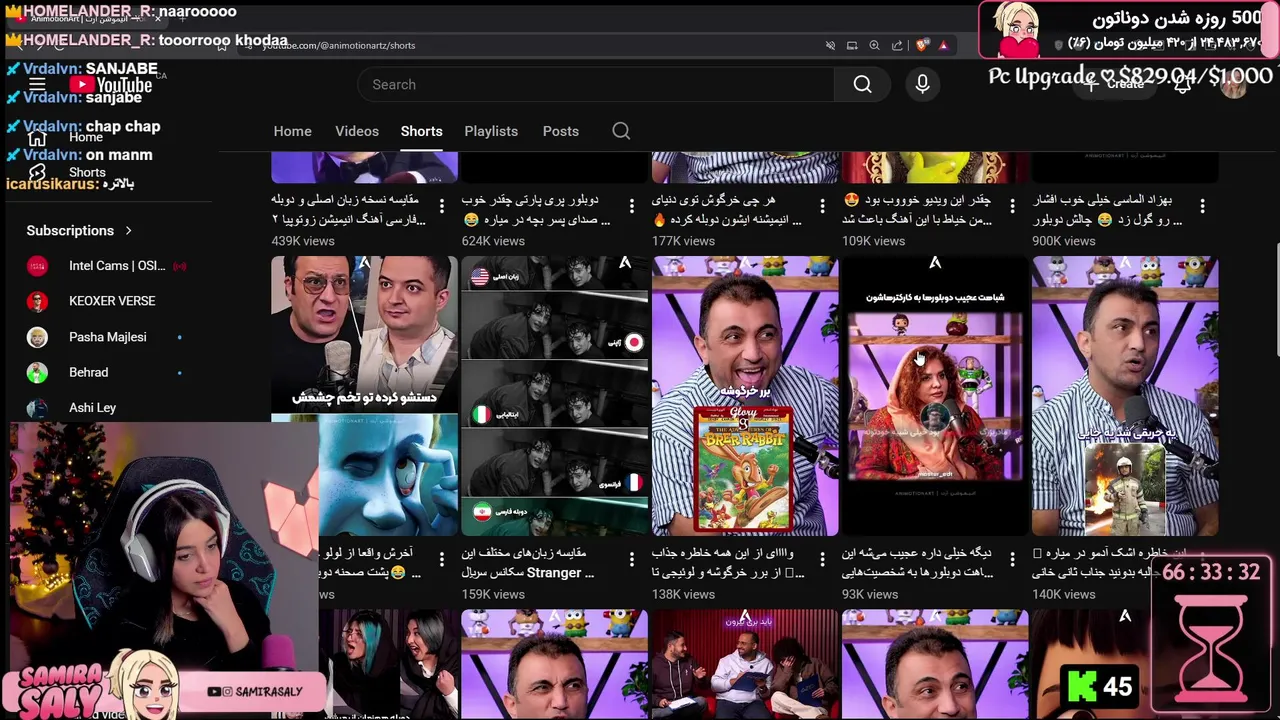Screen dimensions: 1280x720
Task: Open the Pasha Majlesi subscription link
Action: pyautogui.click(x=108, y=337)
